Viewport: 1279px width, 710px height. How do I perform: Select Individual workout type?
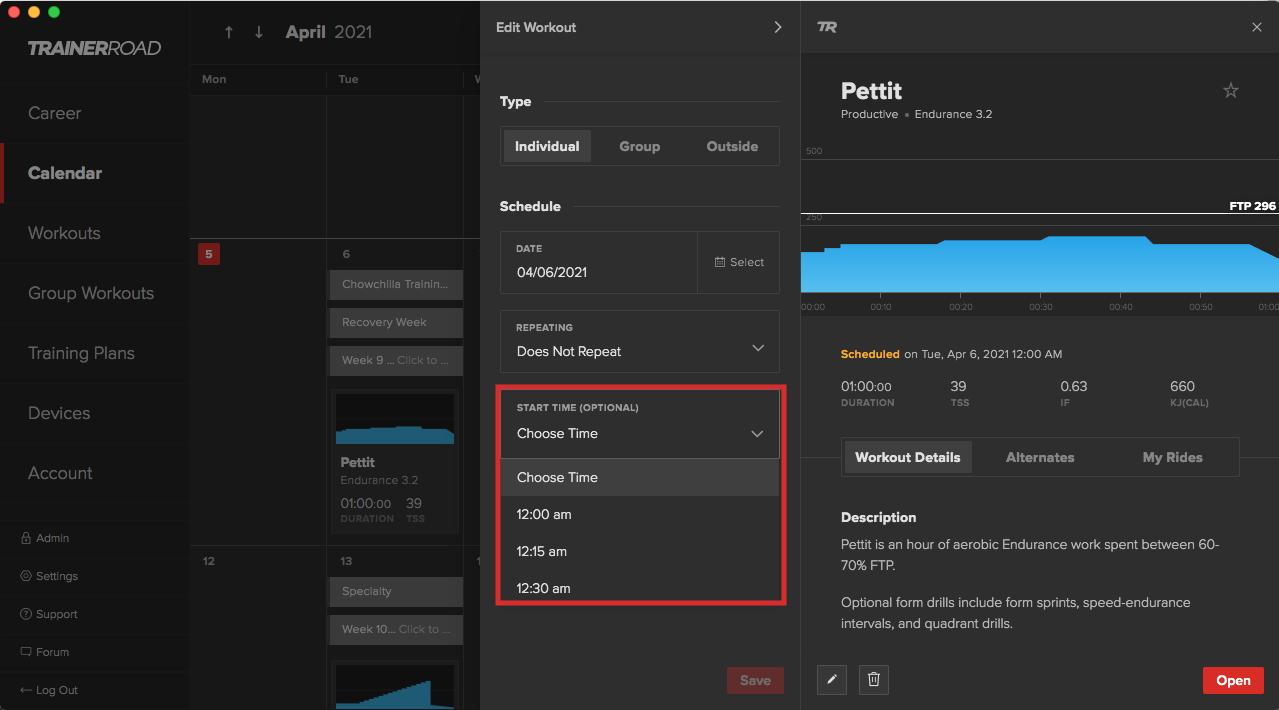pos(547,146)
